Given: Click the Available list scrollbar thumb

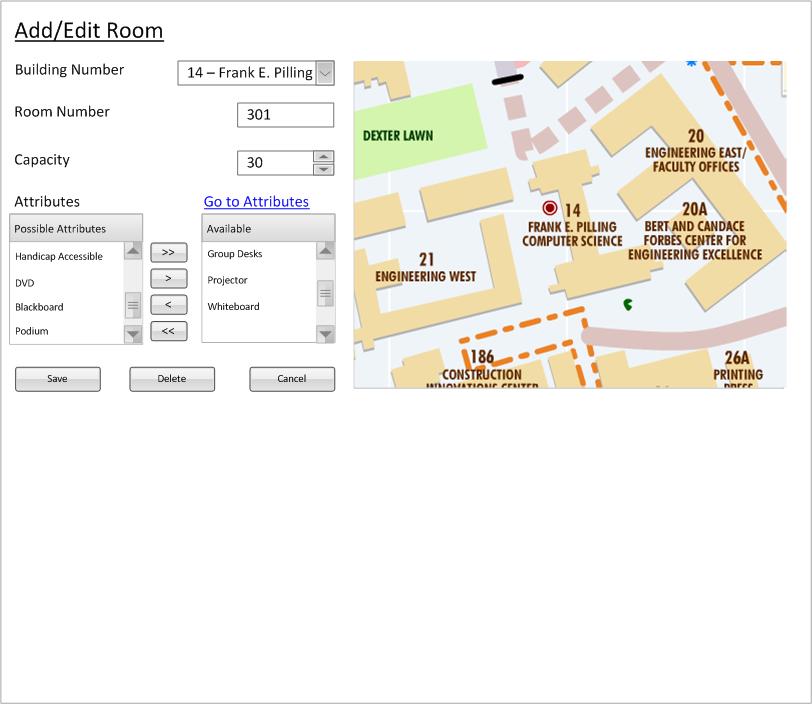Looking at the screenshot, I should [325, 294].
